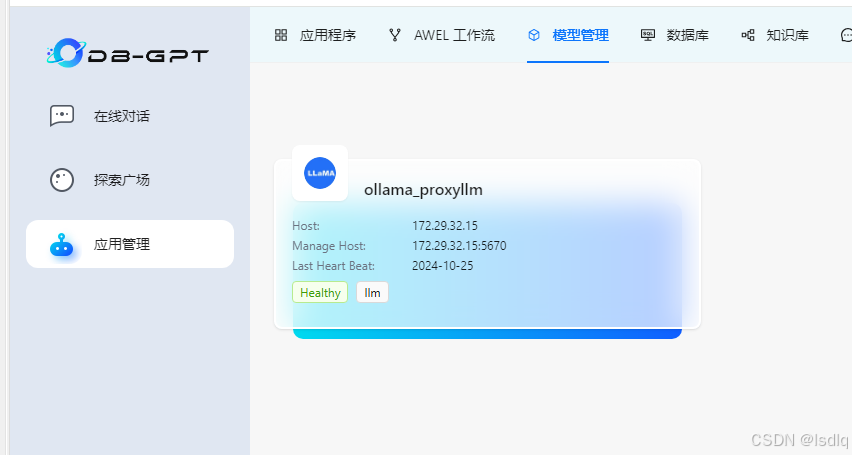Click the ollama_proxyllm model name
852x455 pixels.
pos(423,190)
